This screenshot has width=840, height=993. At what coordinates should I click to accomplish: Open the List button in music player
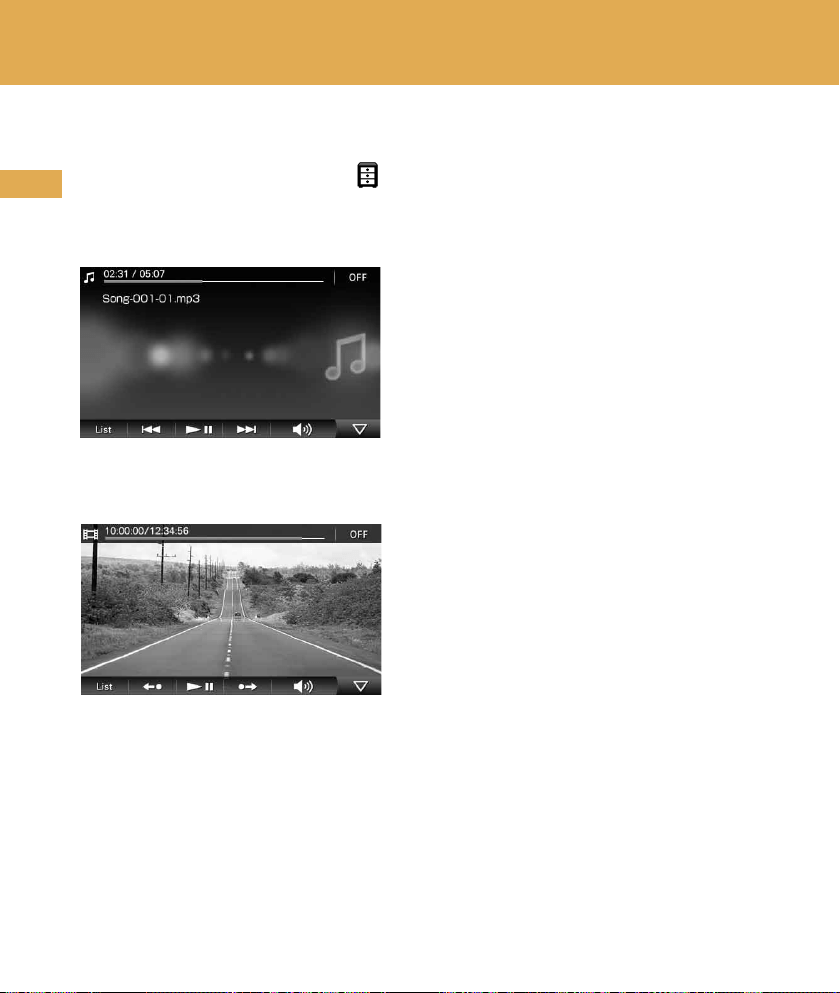(x=103, y=429)
